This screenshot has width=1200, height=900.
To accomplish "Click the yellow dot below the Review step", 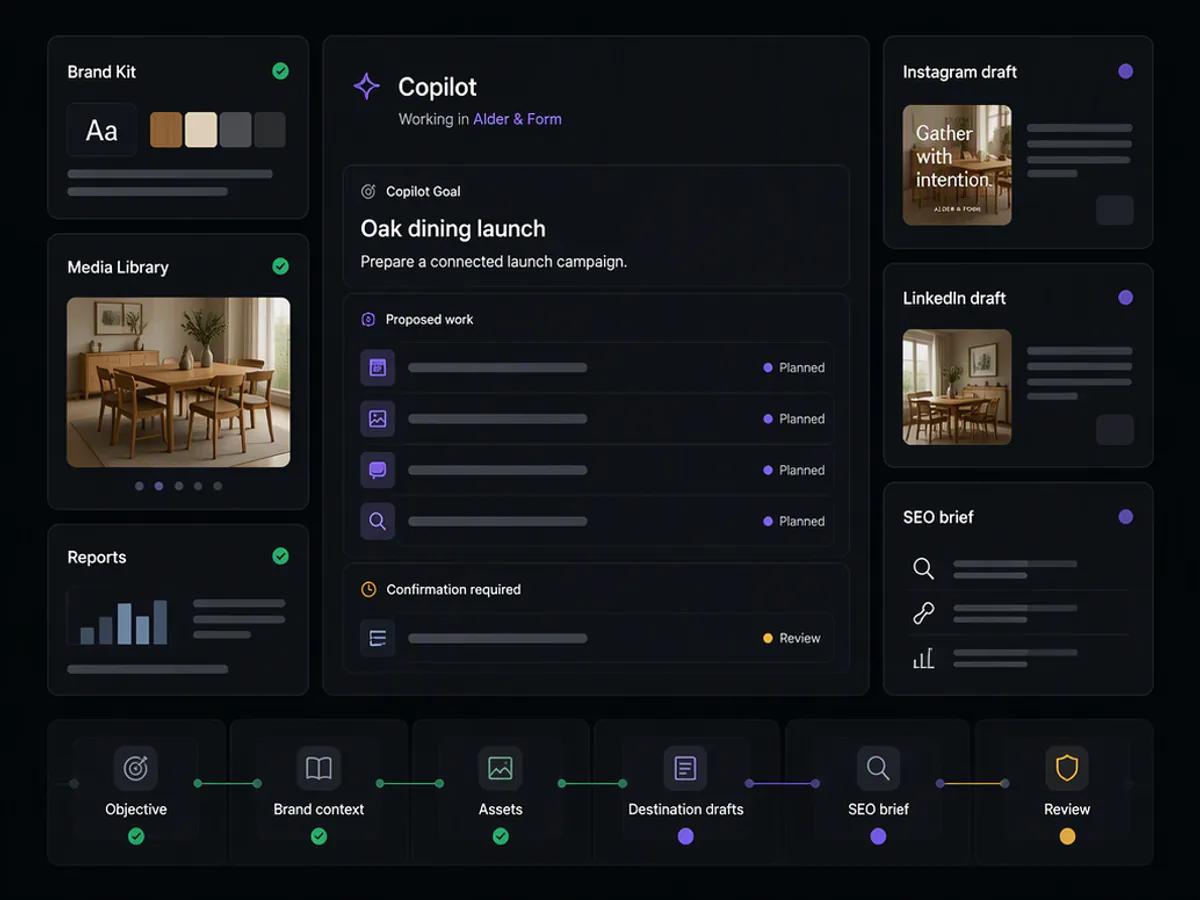I will pos(1067,836).
